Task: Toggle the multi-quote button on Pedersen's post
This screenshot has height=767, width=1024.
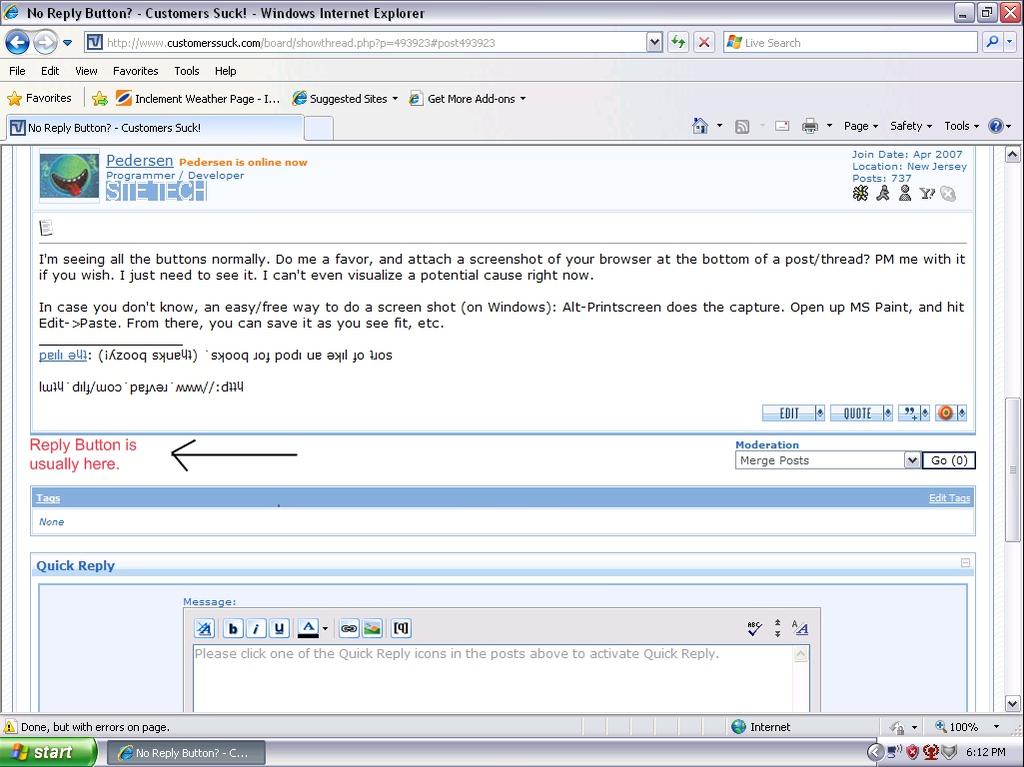Action: [x=912, y=413]
